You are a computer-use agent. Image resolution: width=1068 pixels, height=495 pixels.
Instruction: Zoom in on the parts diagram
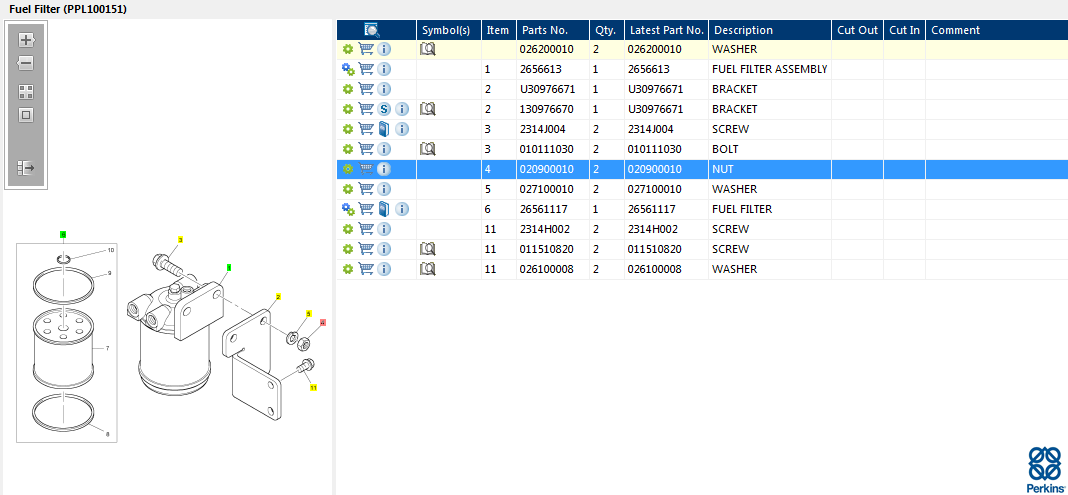click(26, 39)
